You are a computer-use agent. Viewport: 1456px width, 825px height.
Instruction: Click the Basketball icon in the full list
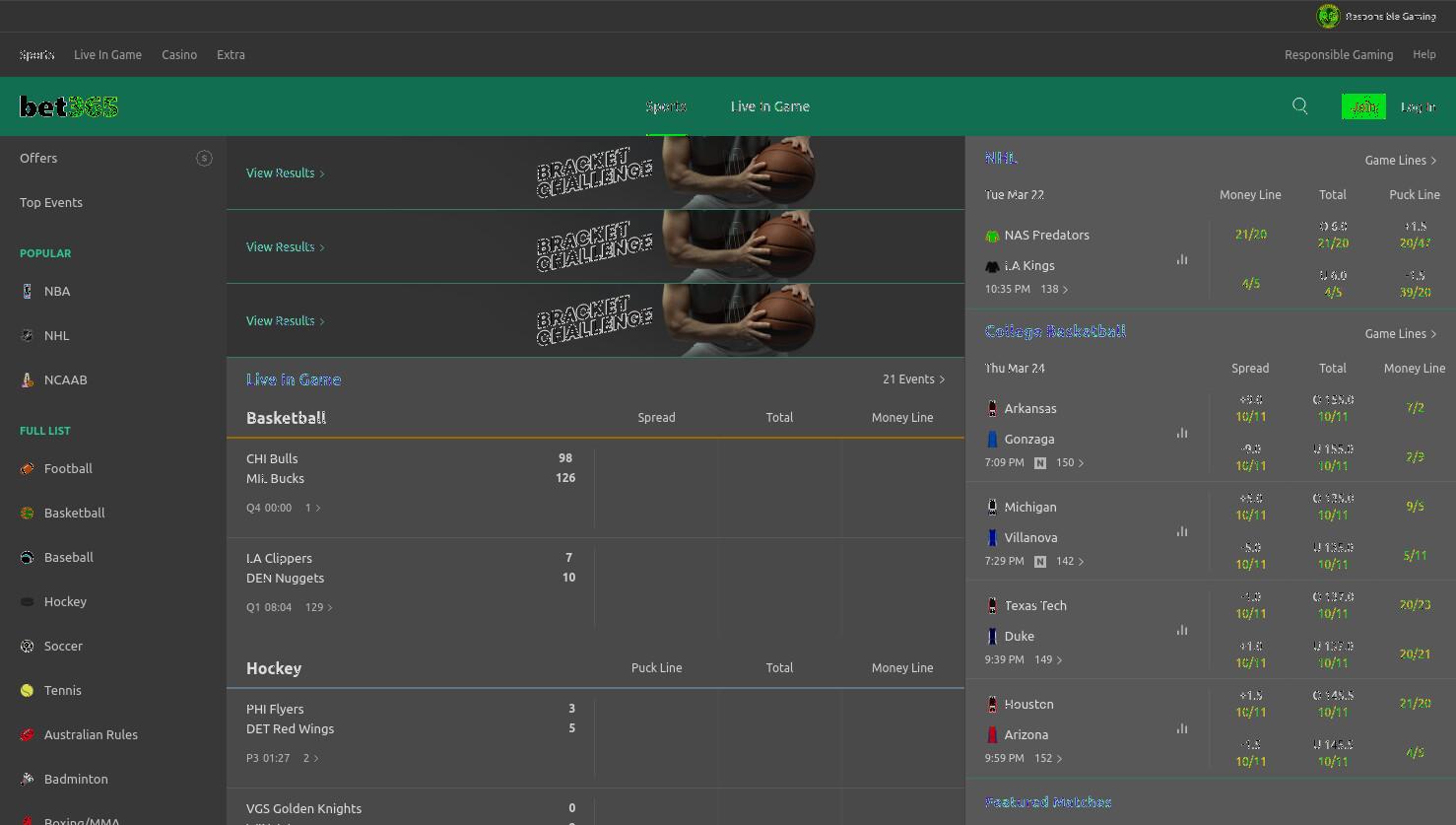[x=27, y=513]
